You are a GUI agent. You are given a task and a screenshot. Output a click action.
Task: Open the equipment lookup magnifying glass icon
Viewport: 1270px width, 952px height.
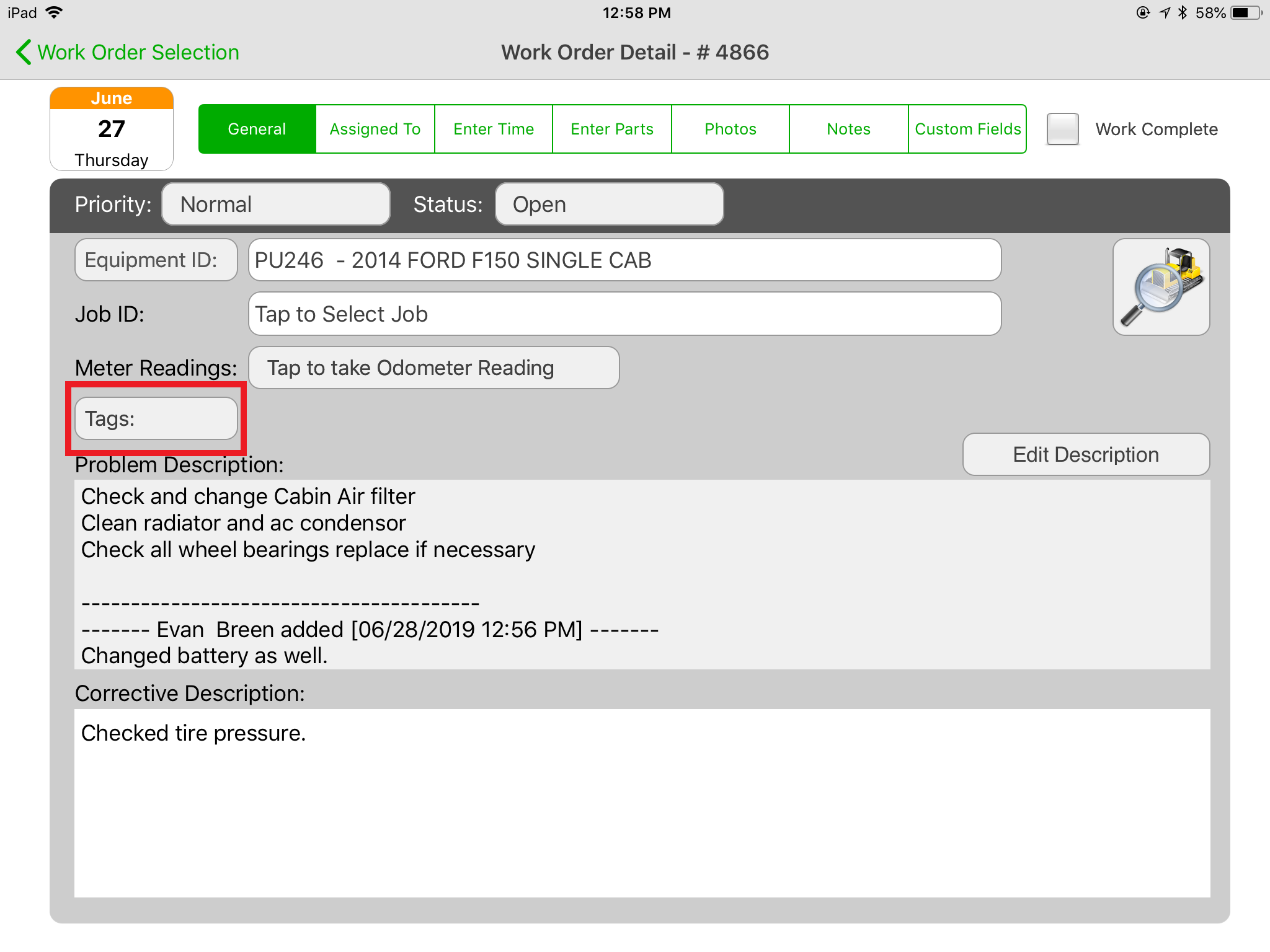1160,286
